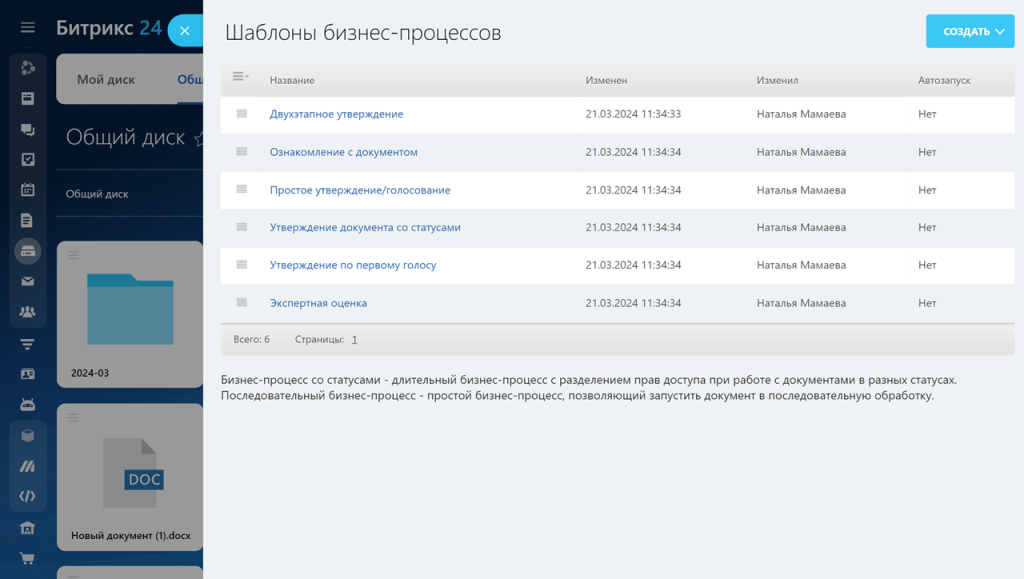Open the Маркетплейс robot icon
Screen dimensions: 1024x579
click(27, 404)
